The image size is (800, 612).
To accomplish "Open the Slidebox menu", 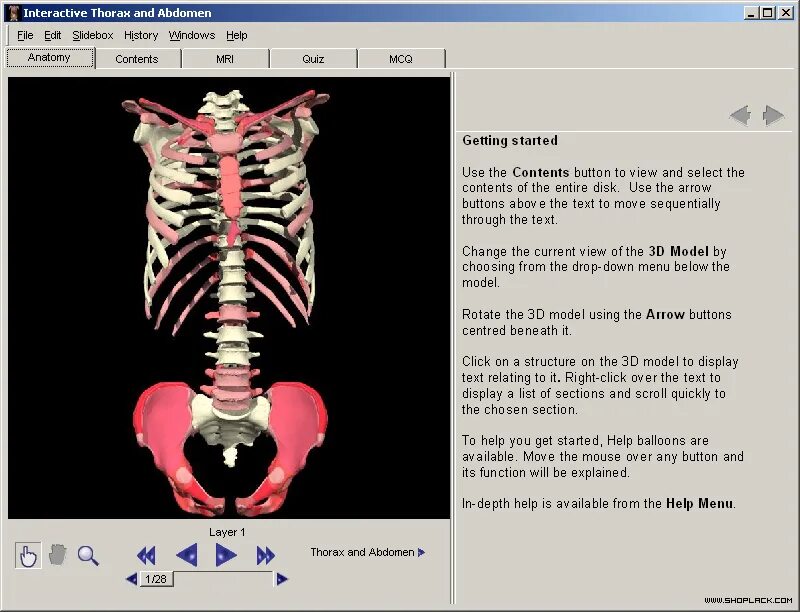I will [92, 35].
